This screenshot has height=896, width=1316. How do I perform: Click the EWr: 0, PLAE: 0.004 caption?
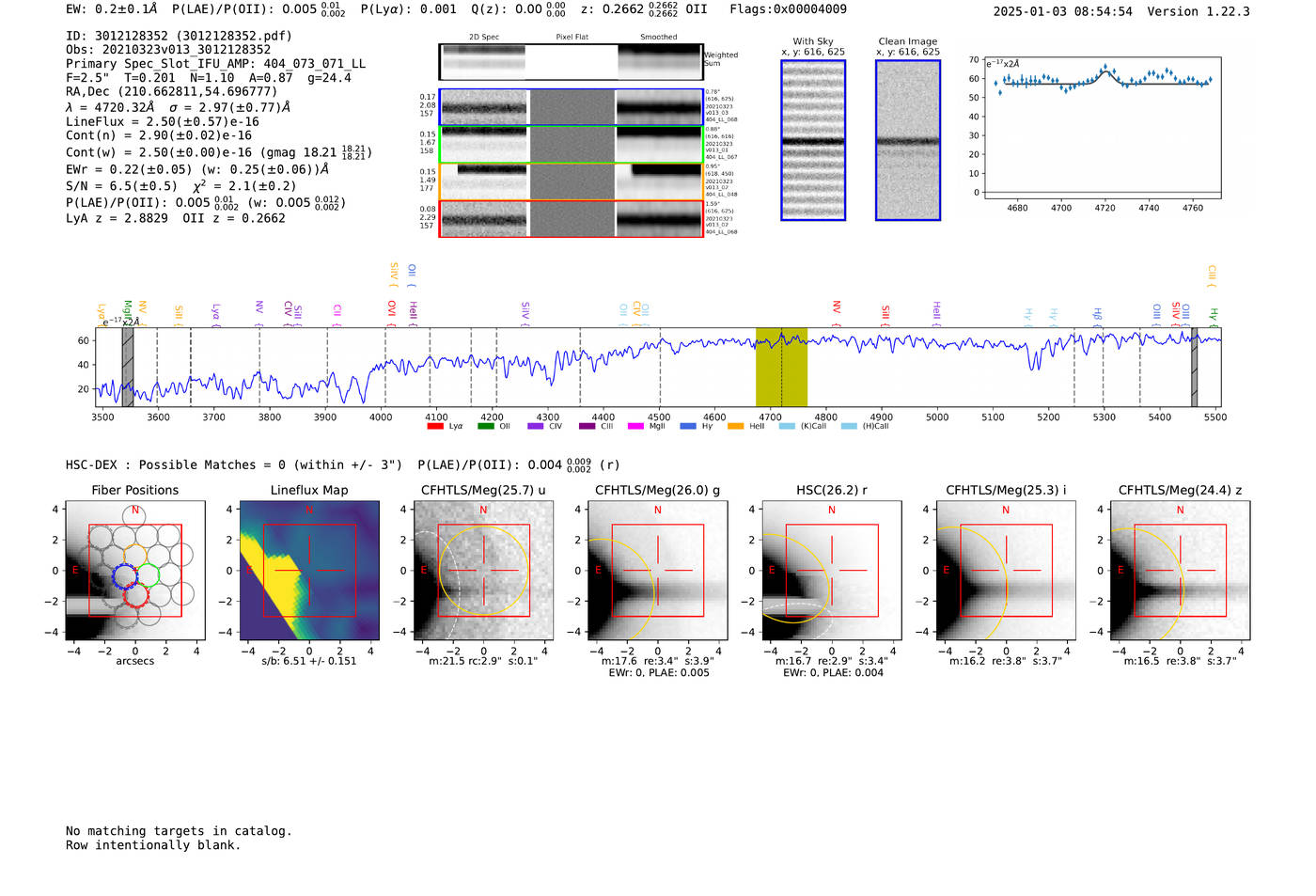pyautogui.click(x=833, y=673)
